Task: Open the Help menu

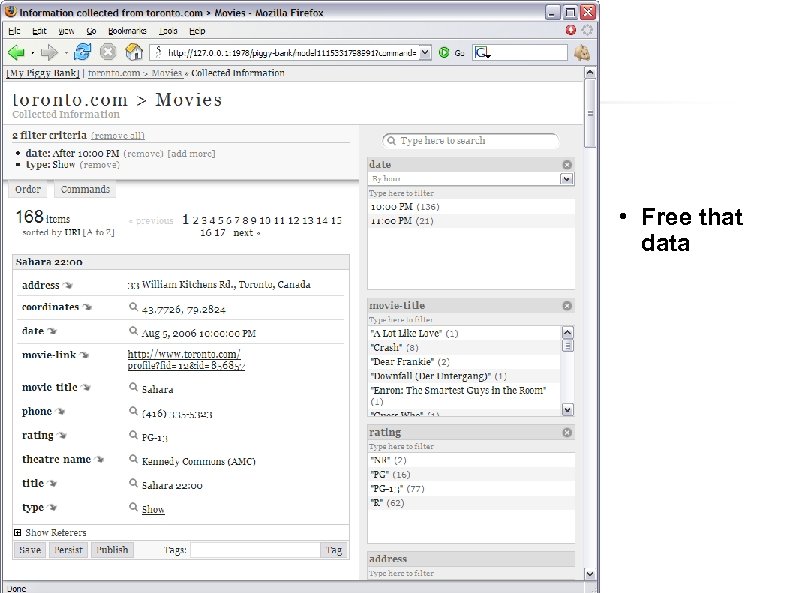Action: pos(197,31)
